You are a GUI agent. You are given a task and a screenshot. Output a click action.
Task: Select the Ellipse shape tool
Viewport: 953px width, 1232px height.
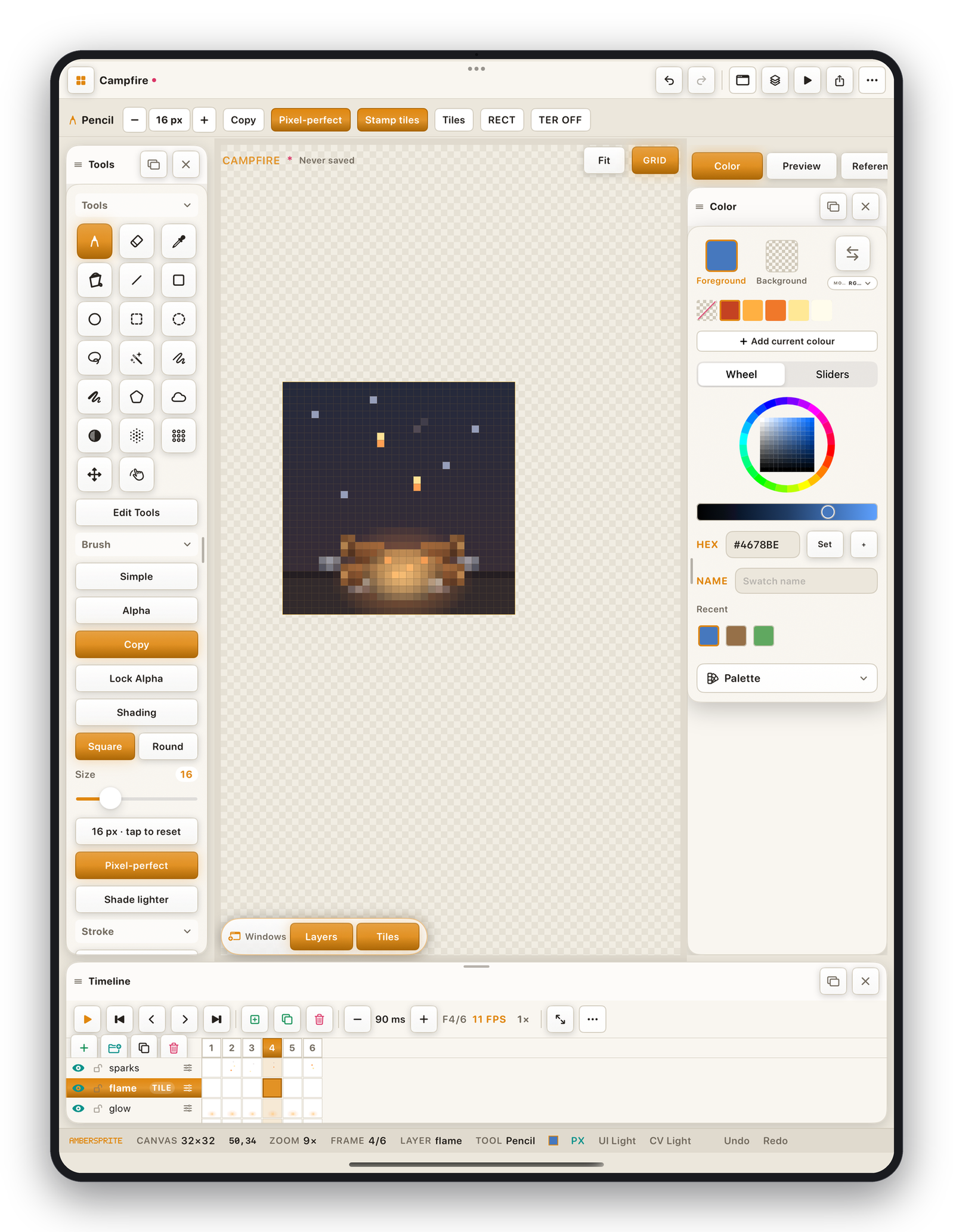94,319
